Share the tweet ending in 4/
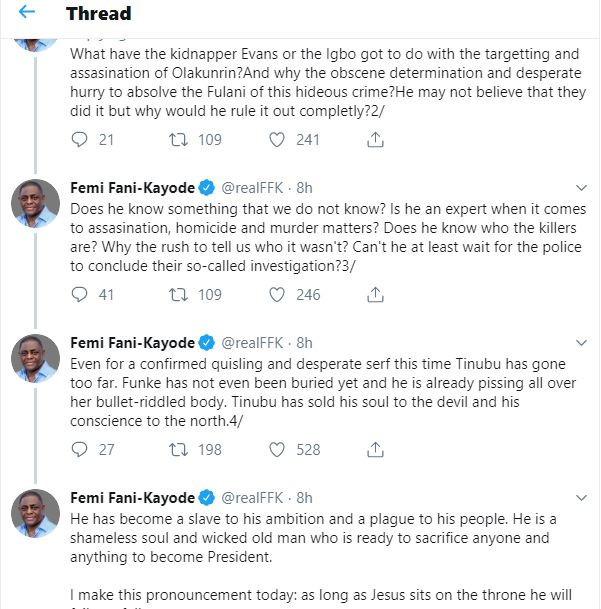 (376, 450)
